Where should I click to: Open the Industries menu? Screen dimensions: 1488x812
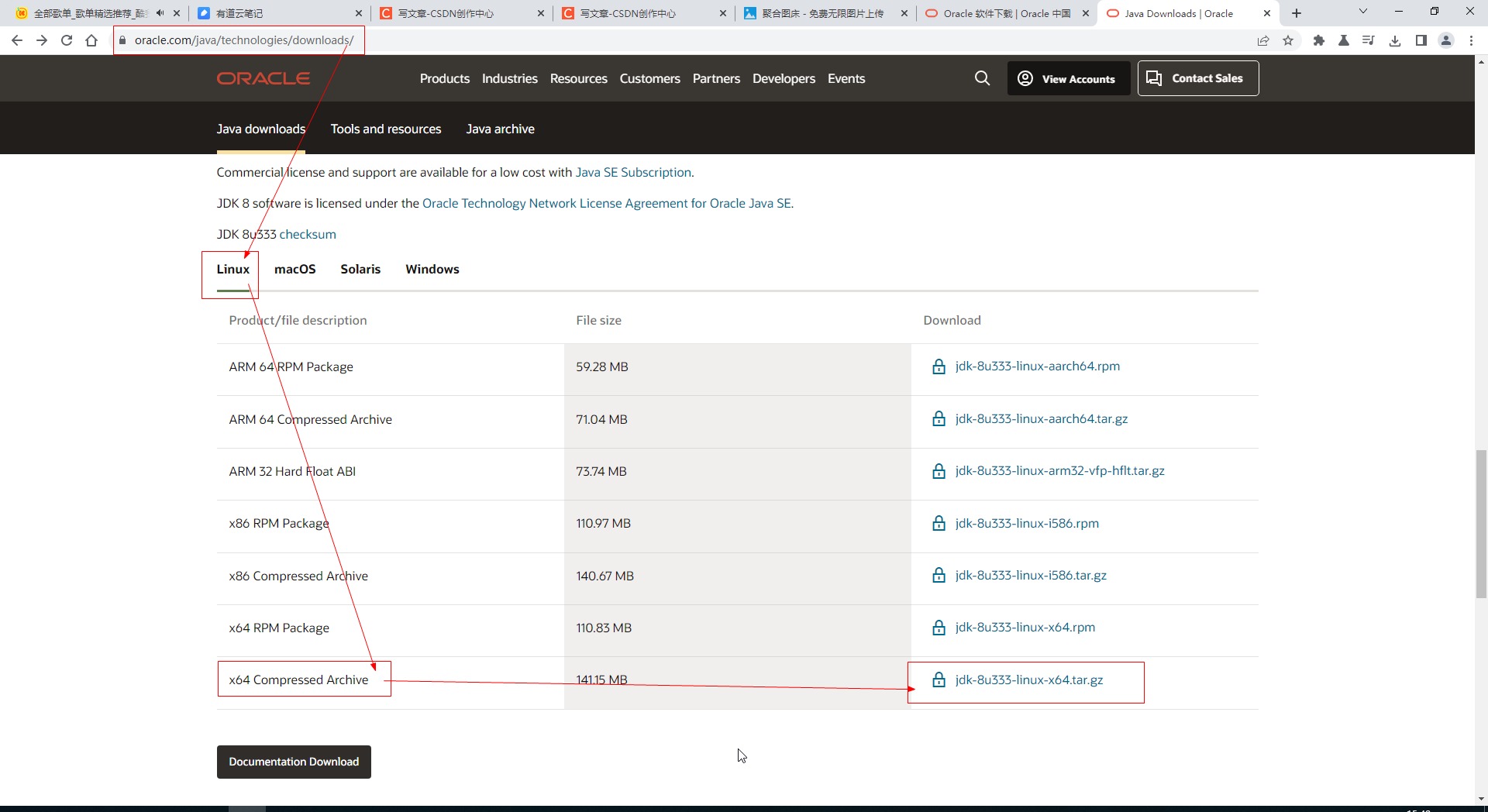coord(510,78)
